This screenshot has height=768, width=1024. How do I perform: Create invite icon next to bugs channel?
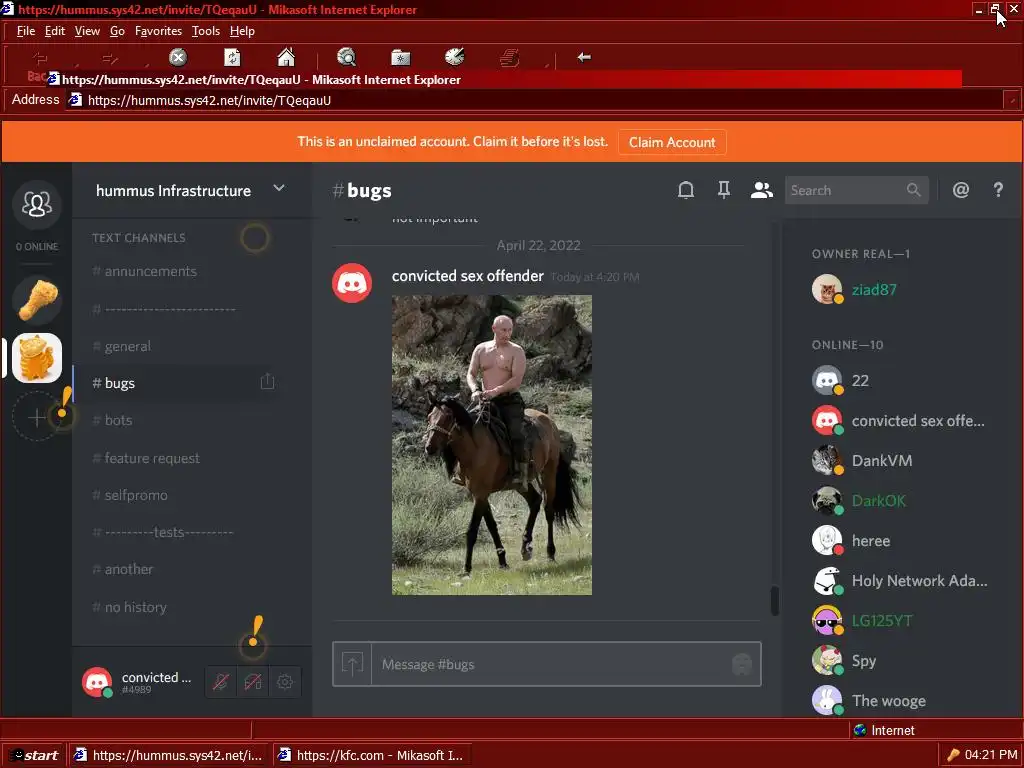[x=267, y=381]
